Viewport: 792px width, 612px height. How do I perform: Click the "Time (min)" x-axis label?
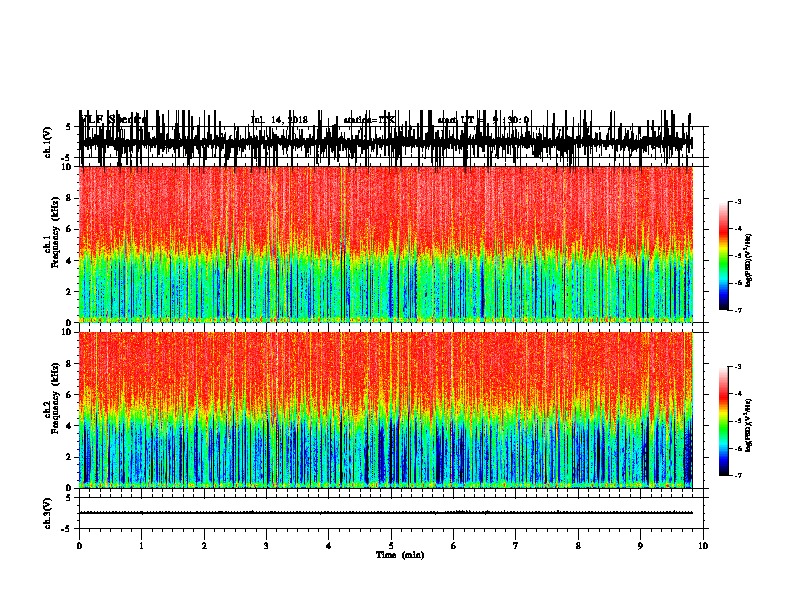(400, 555)
